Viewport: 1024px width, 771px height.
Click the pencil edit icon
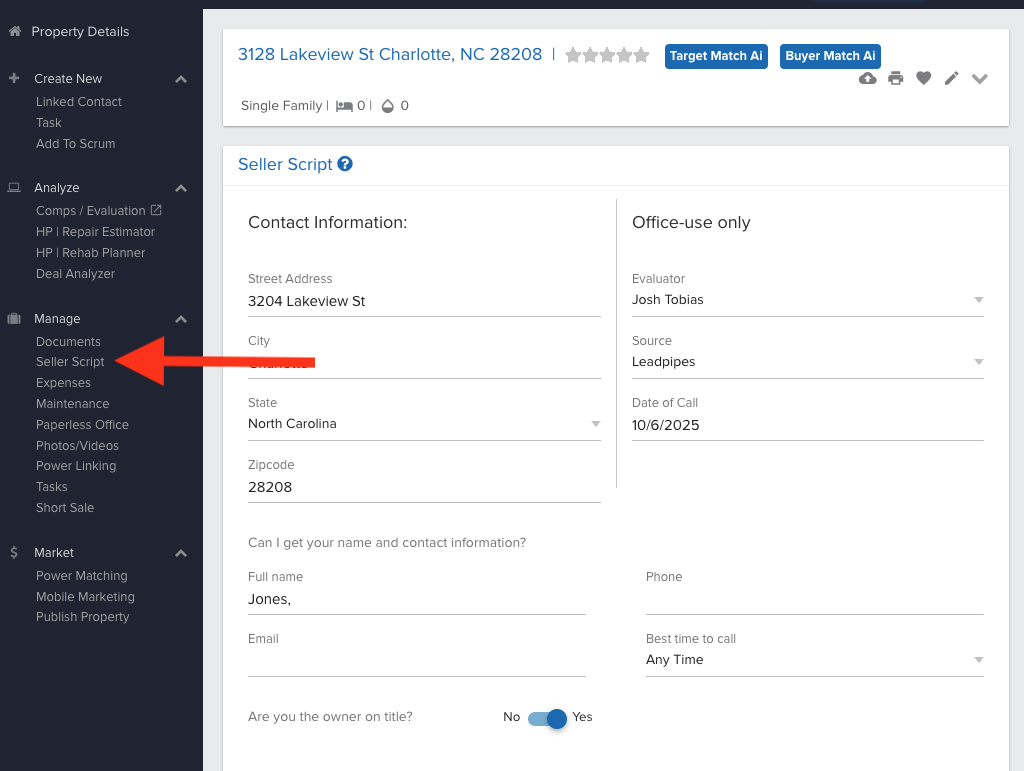[x=952, y=78]
